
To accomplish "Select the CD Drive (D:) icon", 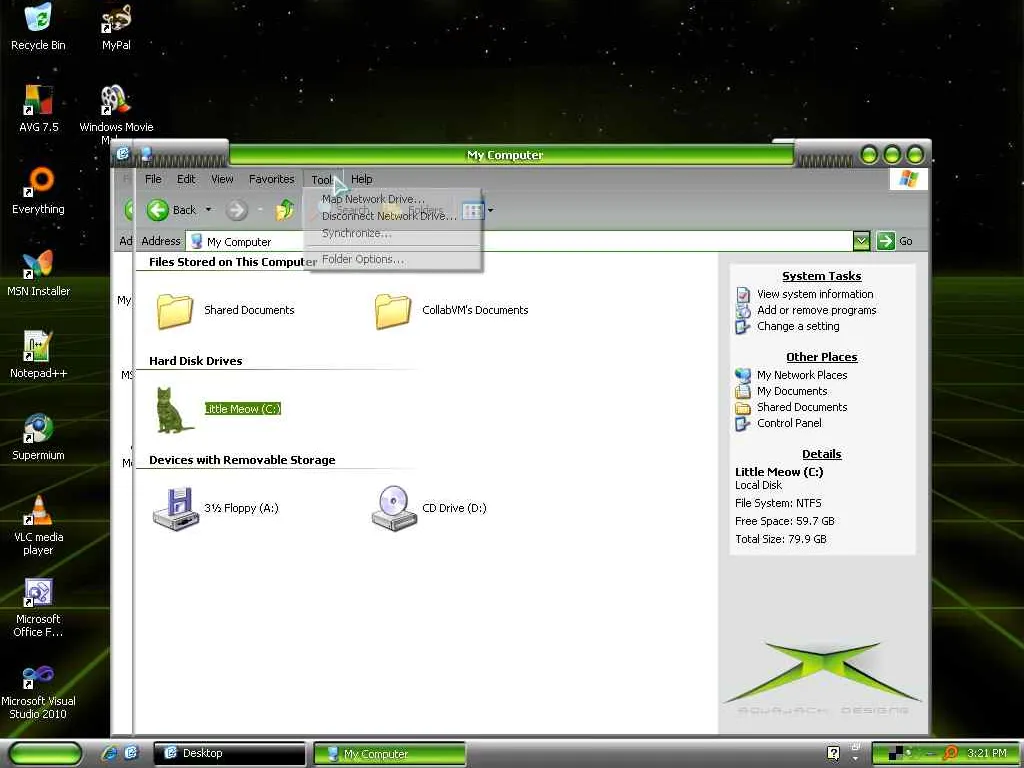I will point(429,508).
